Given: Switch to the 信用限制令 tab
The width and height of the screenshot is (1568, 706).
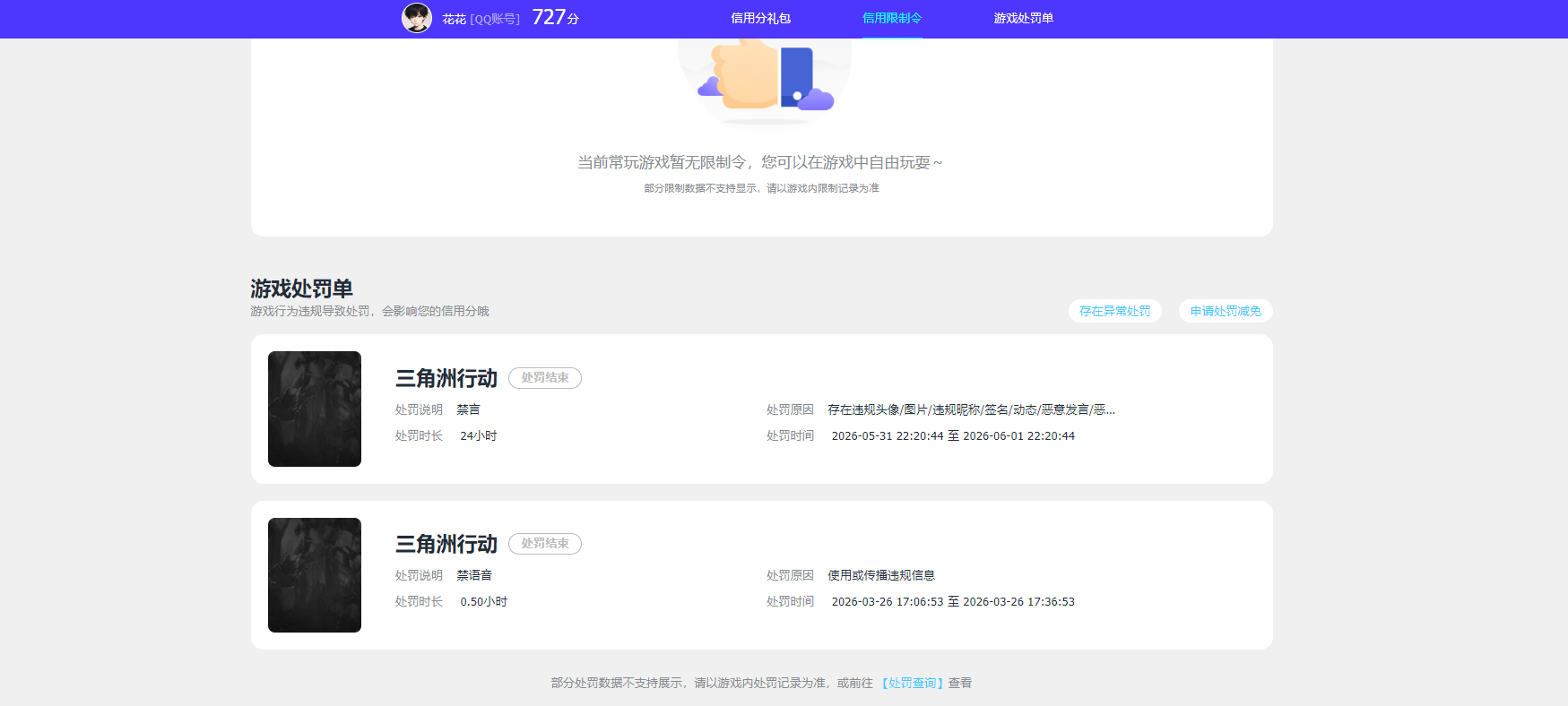Looking at the screenshot, I should [892, 18].
